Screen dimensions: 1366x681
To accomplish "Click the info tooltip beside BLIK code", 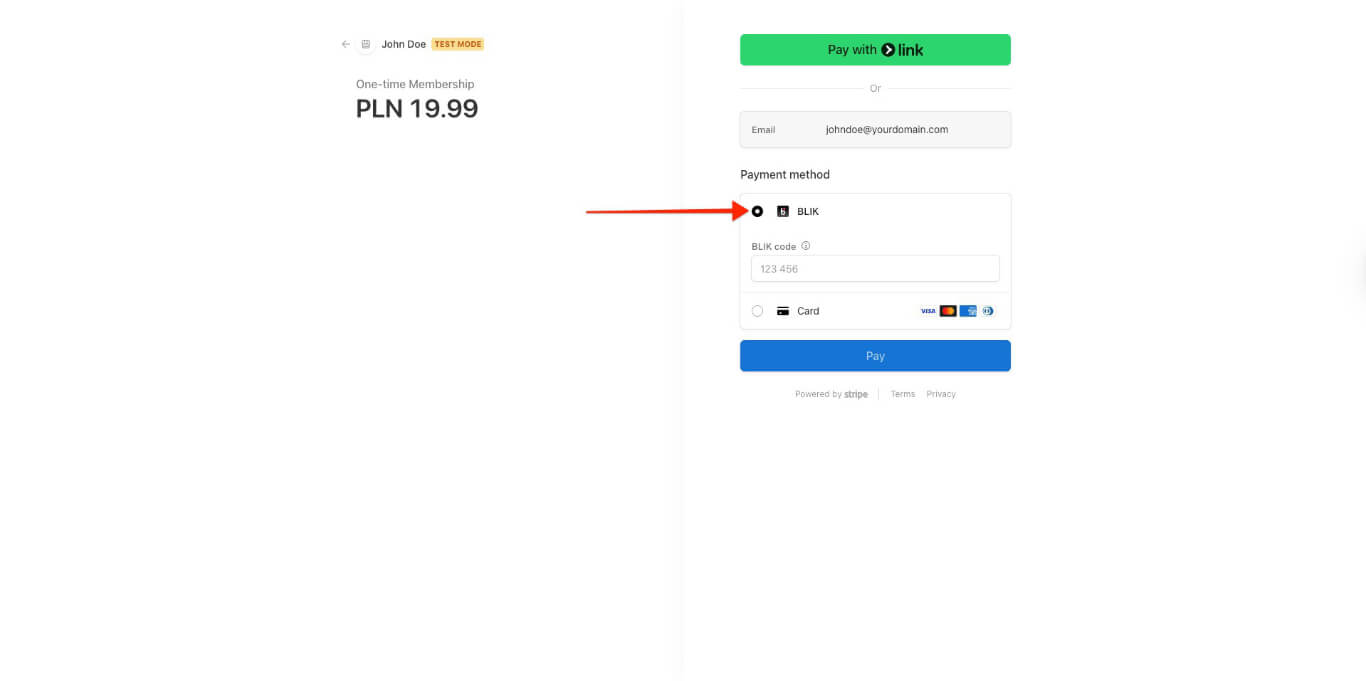I will pos(806,246).
